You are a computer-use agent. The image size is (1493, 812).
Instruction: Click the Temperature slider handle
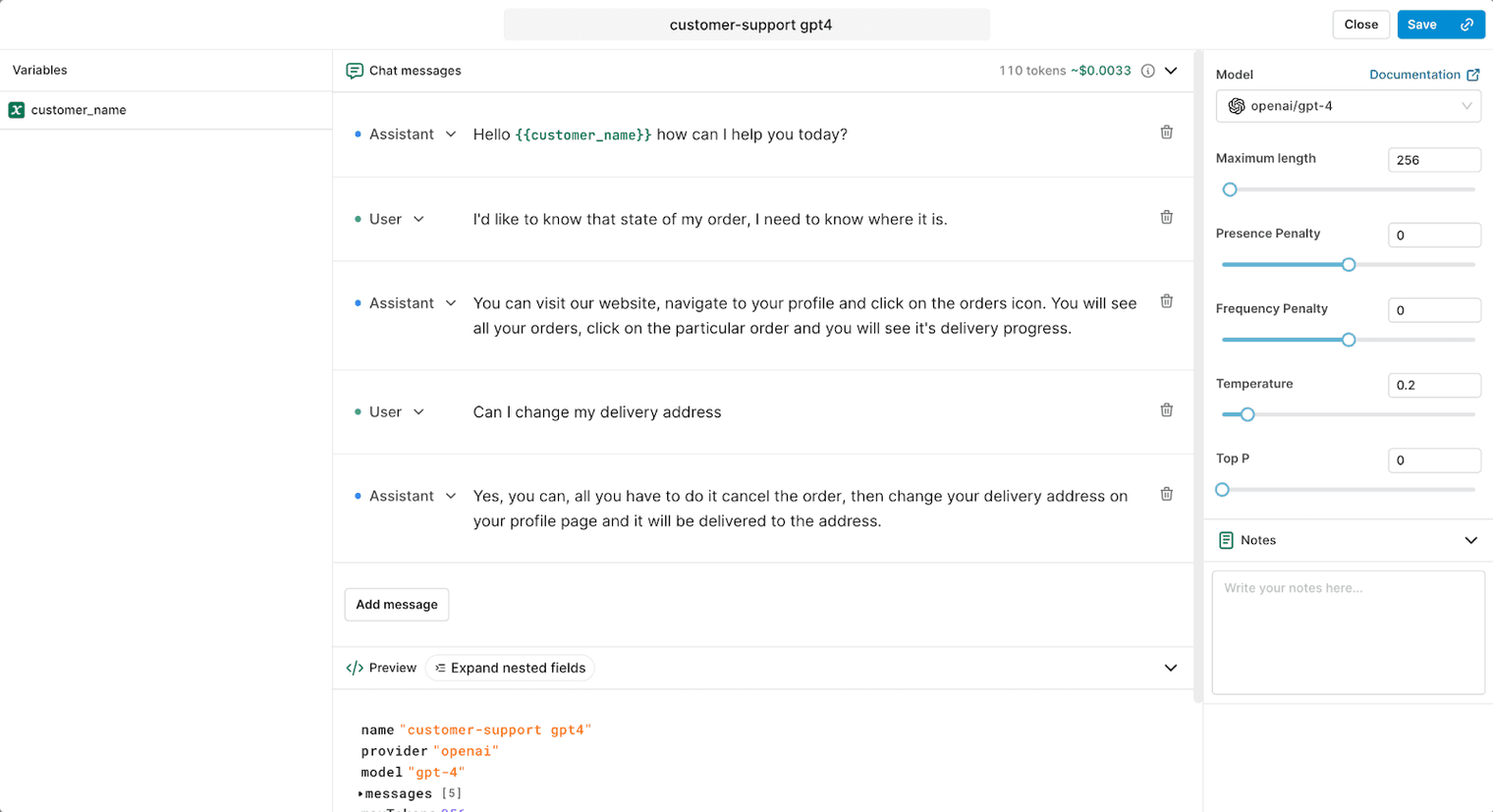[x=1247, y=414]
